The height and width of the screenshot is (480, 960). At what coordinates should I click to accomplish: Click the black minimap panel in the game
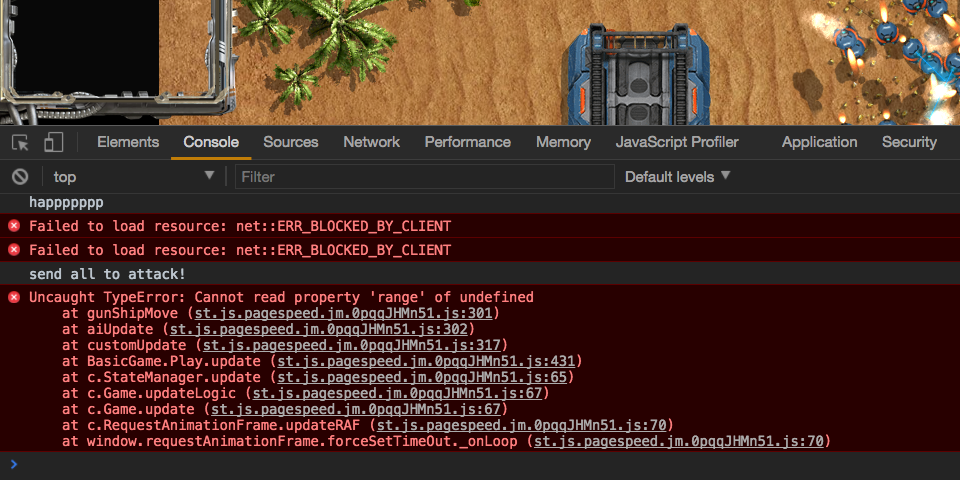point(86,45)
